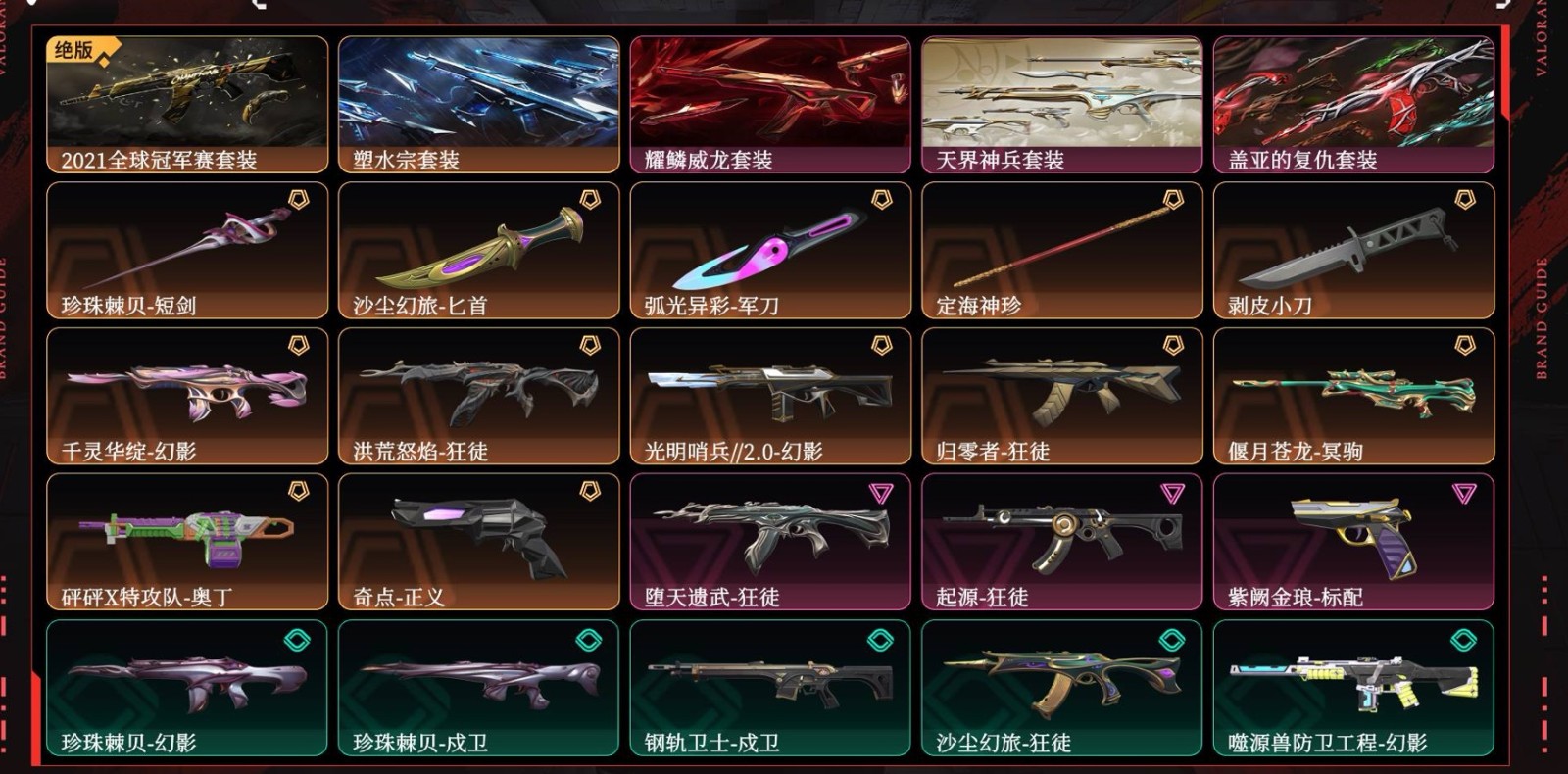Select the 归零者-狂徒 skin card

[x=1062, y=397]
